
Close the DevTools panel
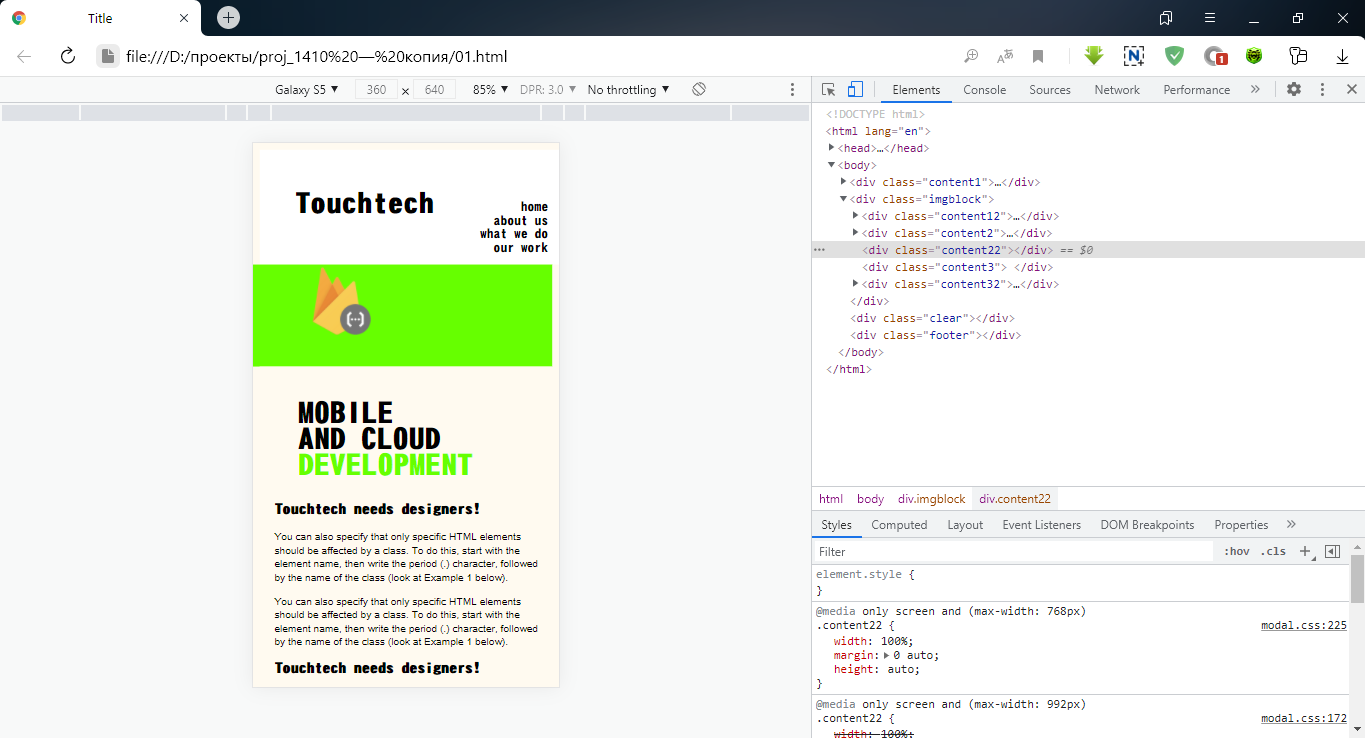1351,90
